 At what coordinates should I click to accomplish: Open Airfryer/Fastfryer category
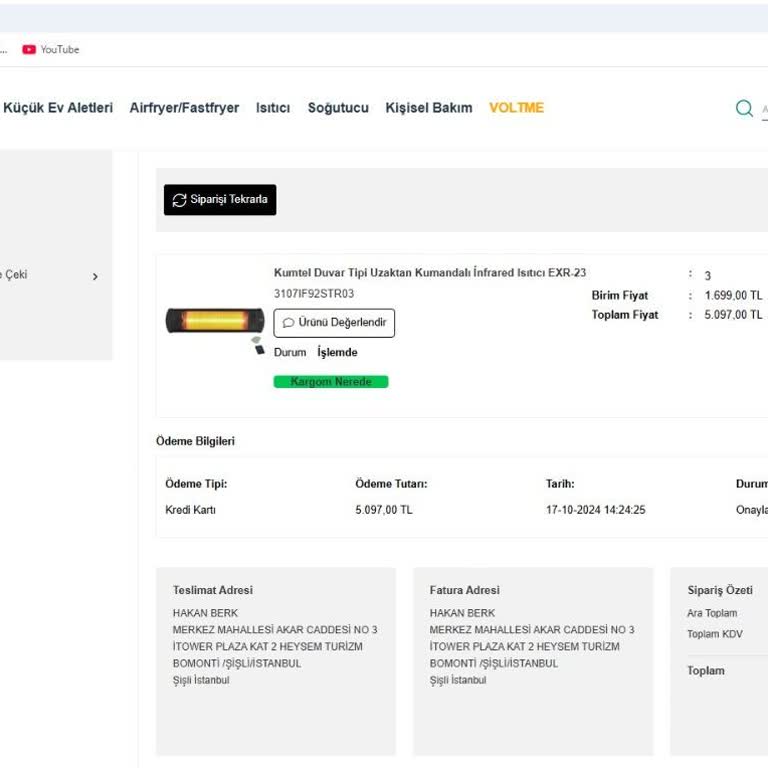[184, 108]
